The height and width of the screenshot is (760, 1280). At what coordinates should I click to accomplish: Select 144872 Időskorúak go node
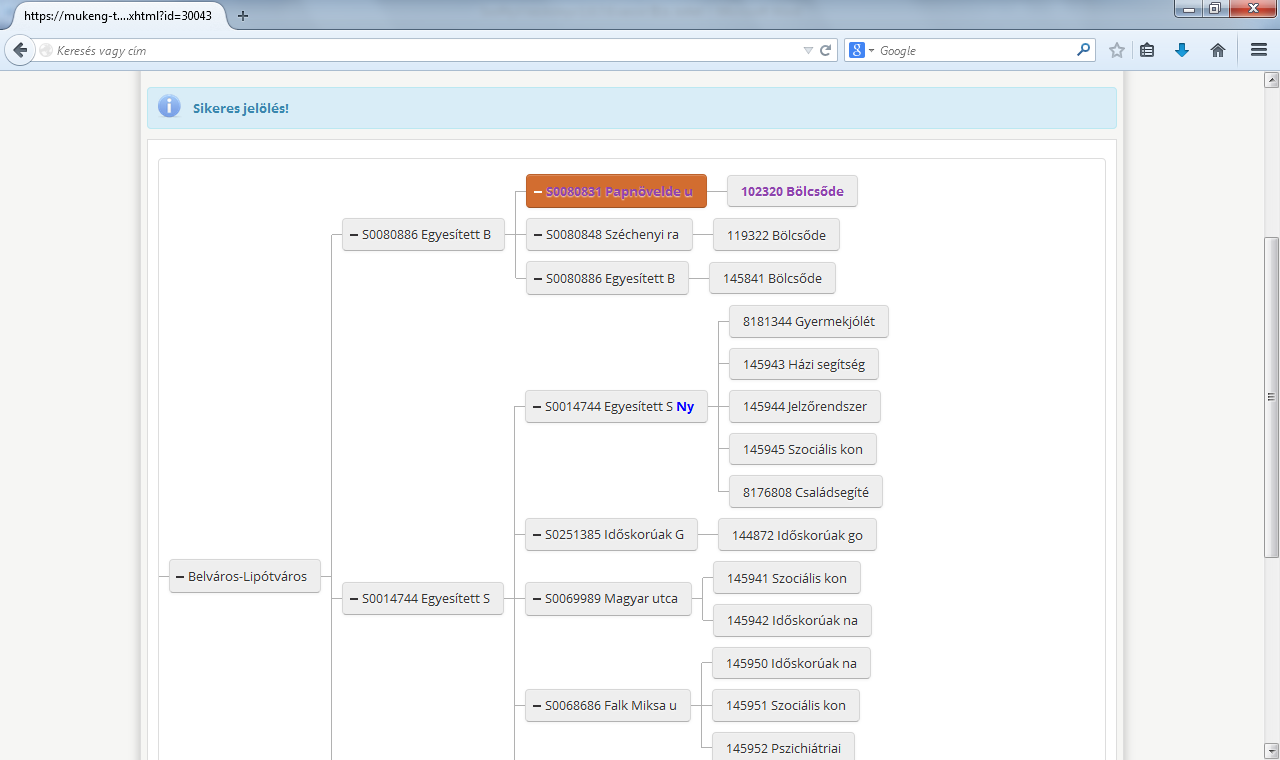(797, 535)
